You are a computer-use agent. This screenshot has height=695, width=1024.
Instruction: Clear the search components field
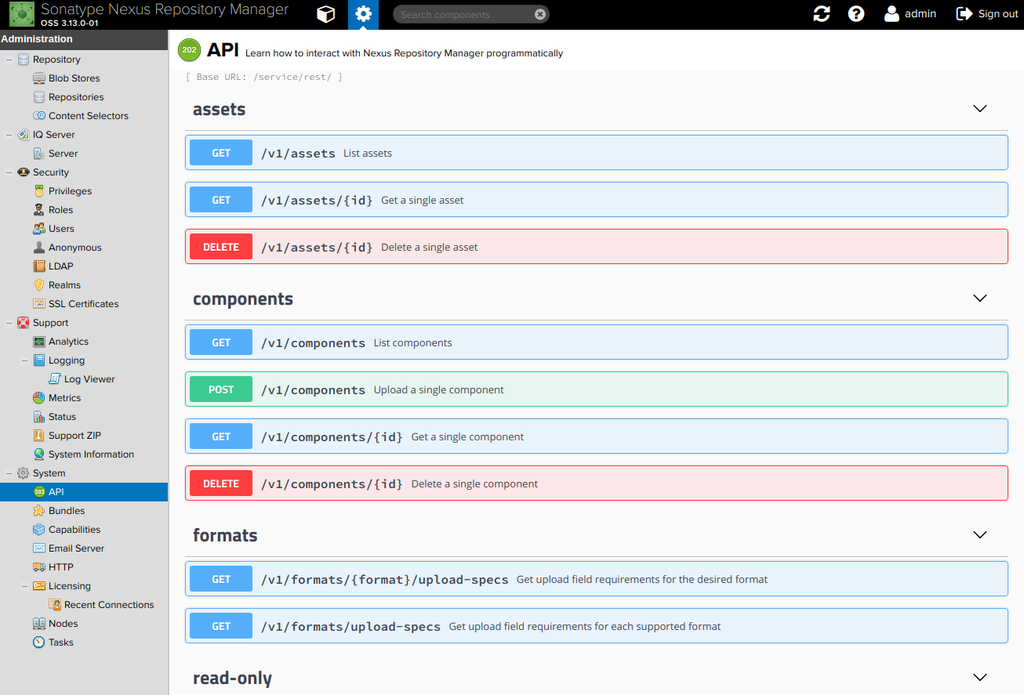[540, 14]
